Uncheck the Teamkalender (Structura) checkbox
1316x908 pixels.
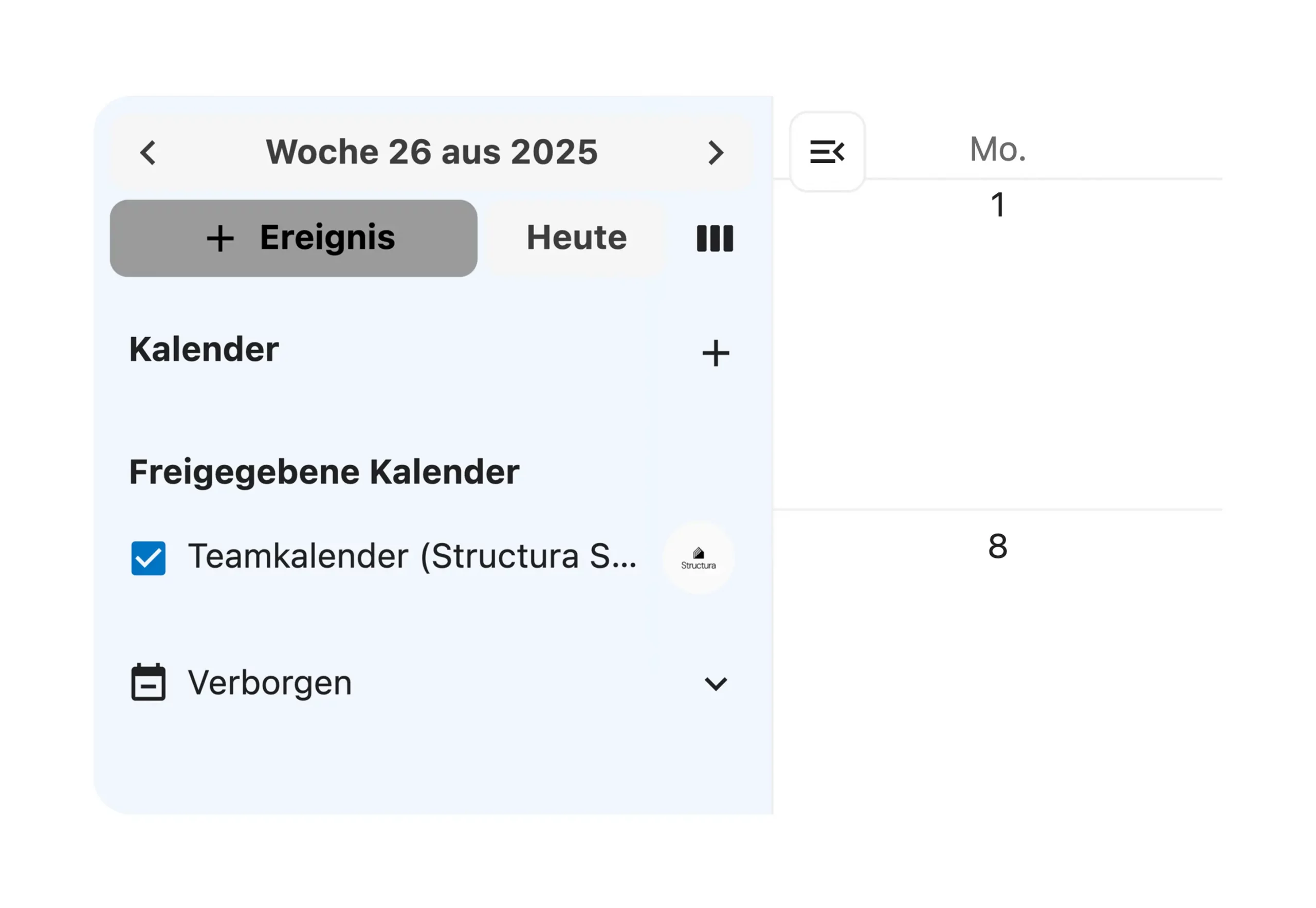[149, 557]
